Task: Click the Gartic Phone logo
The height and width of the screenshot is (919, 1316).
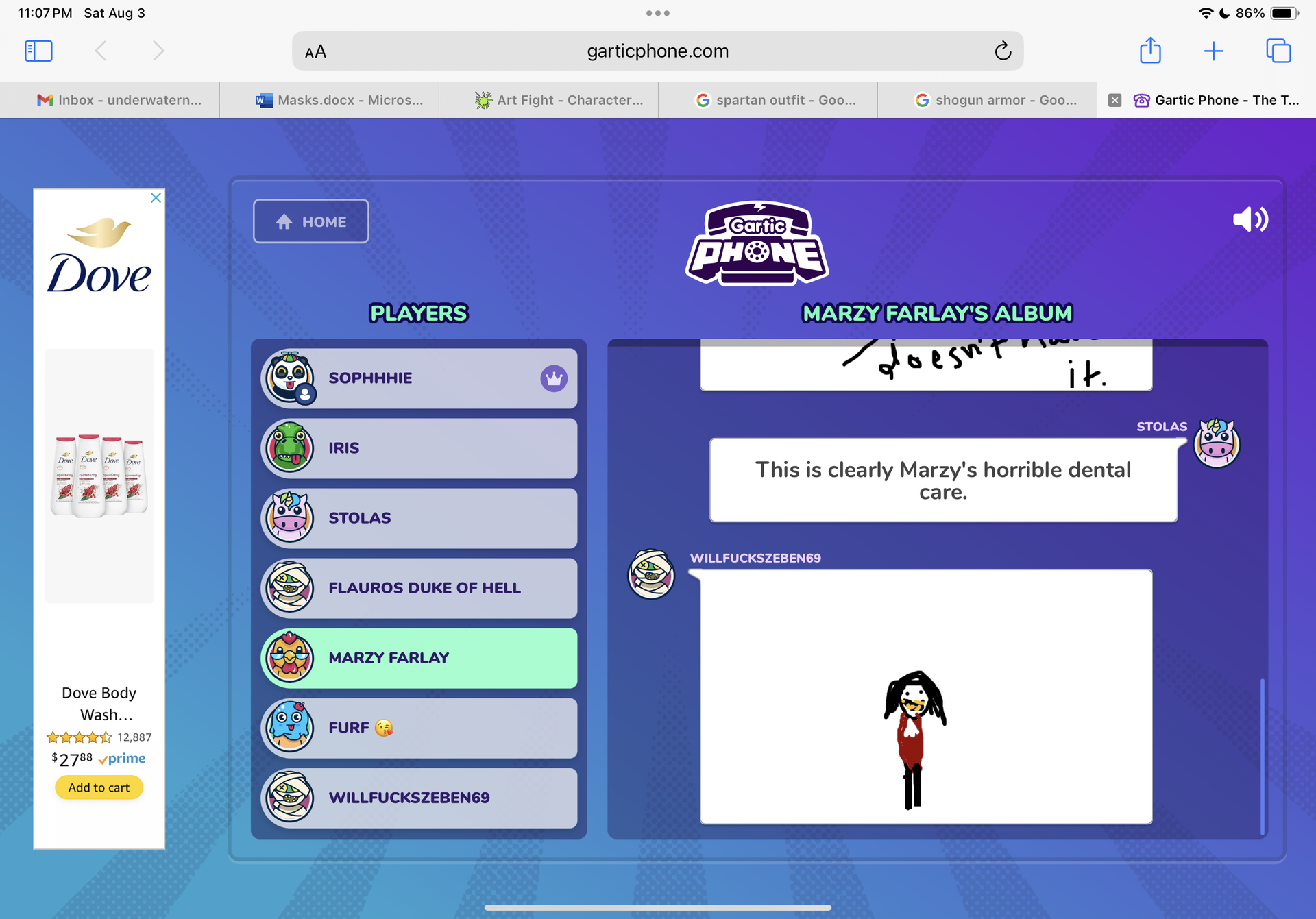Action: coord(757,243)
